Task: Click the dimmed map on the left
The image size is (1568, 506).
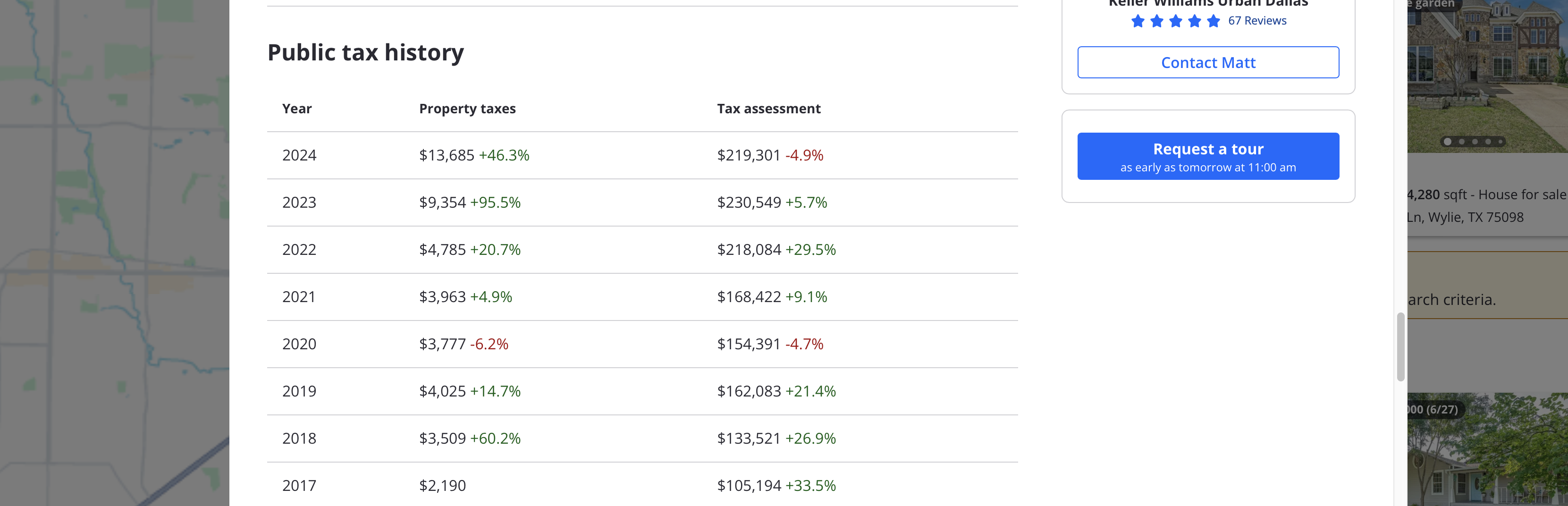Action: (114, 253)
